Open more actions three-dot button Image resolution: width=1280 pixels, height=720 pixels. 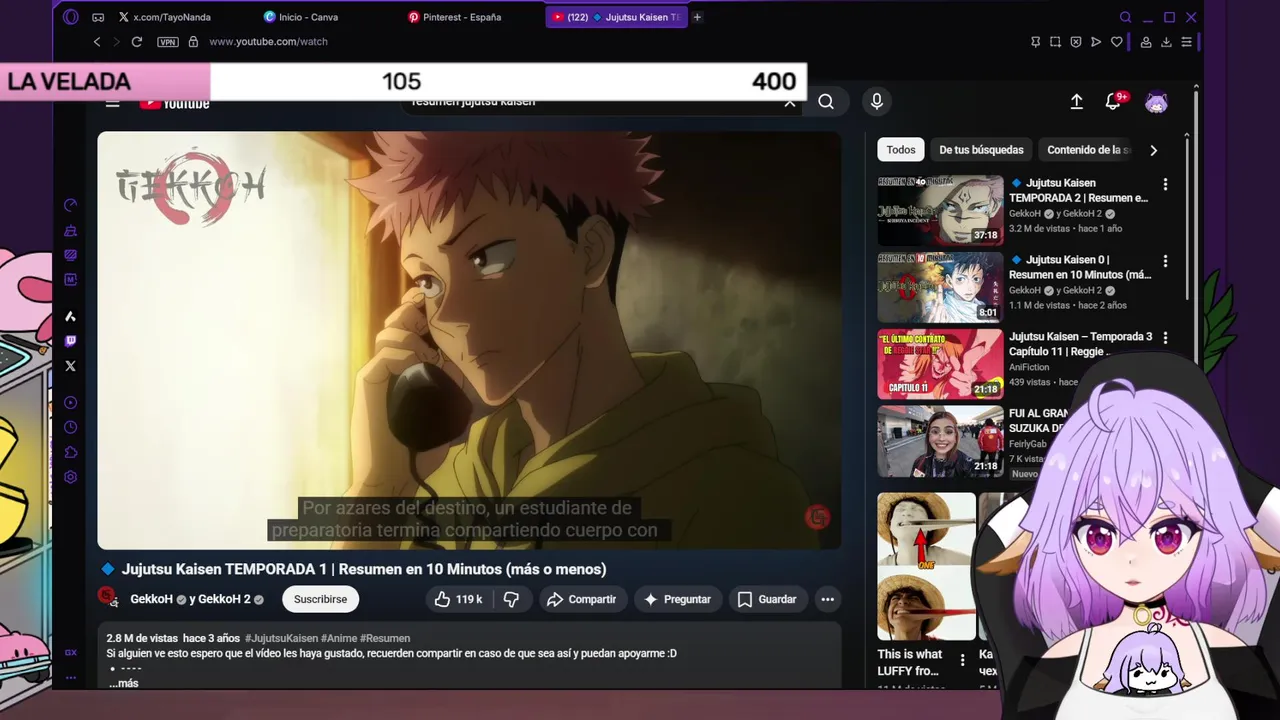click(827, 599)
